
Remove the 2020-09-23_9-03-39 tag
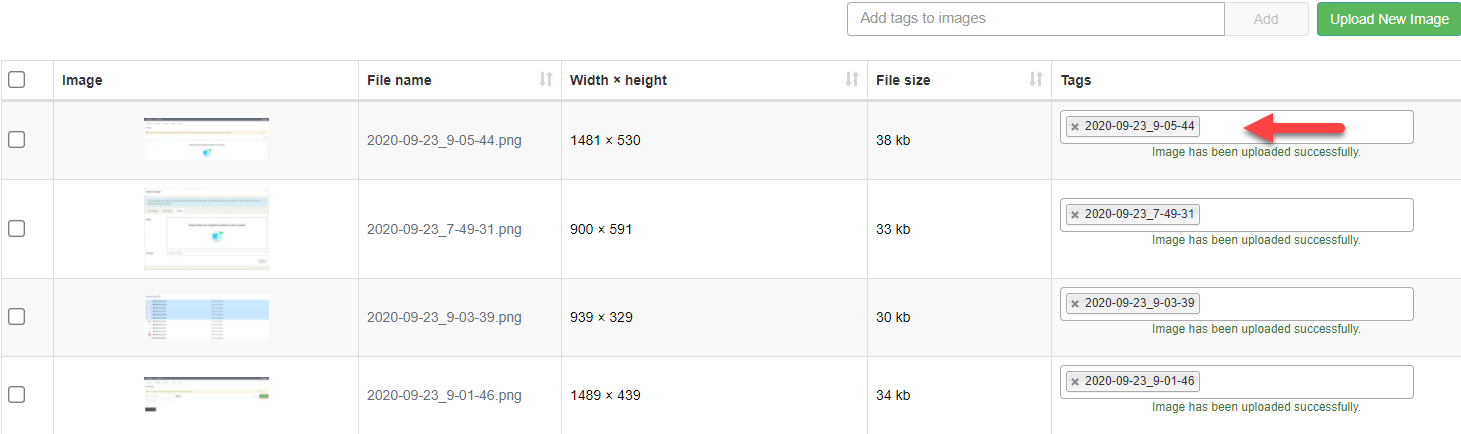(1075, 304)
